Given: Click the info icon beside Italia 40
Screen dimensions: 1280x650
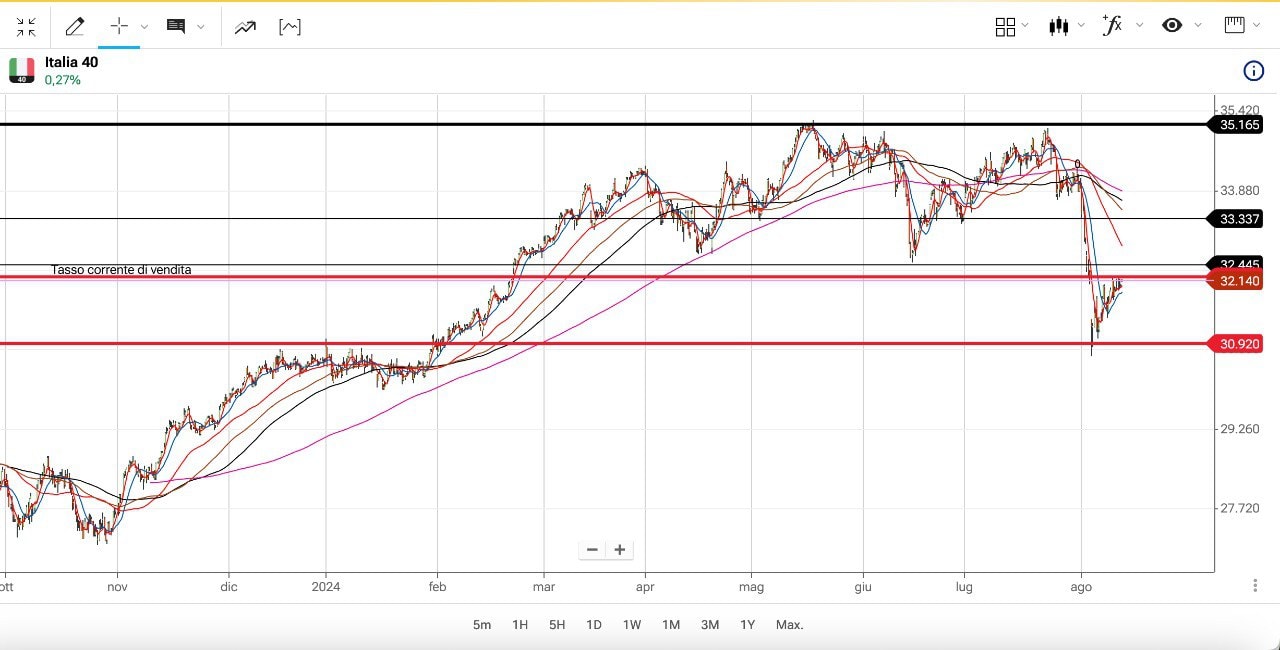Looking at the screenshot, I should coord(1253,70).
